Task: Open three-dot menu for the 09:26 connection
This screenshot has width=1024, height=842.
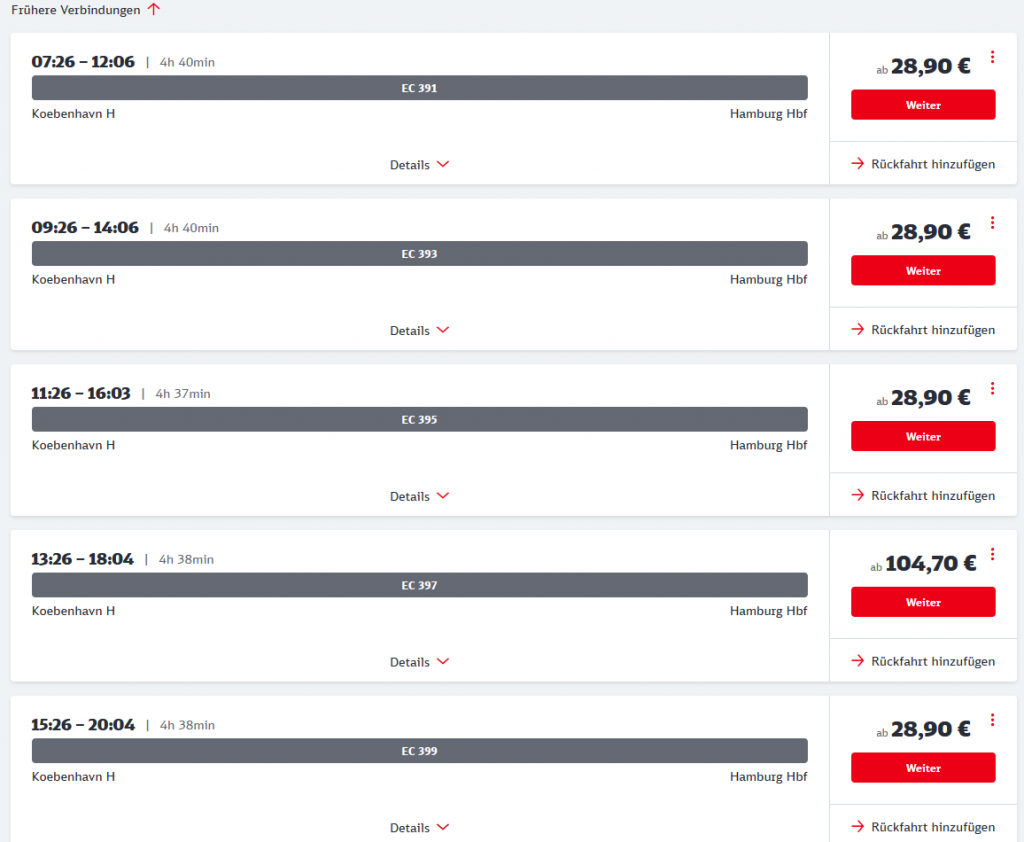Action: click(992, 223)
